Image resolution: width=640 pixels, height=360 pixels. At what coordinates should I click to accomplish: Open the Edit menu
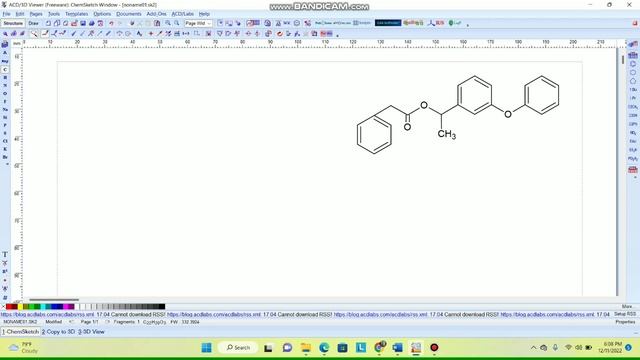click(x=20, y=14)
